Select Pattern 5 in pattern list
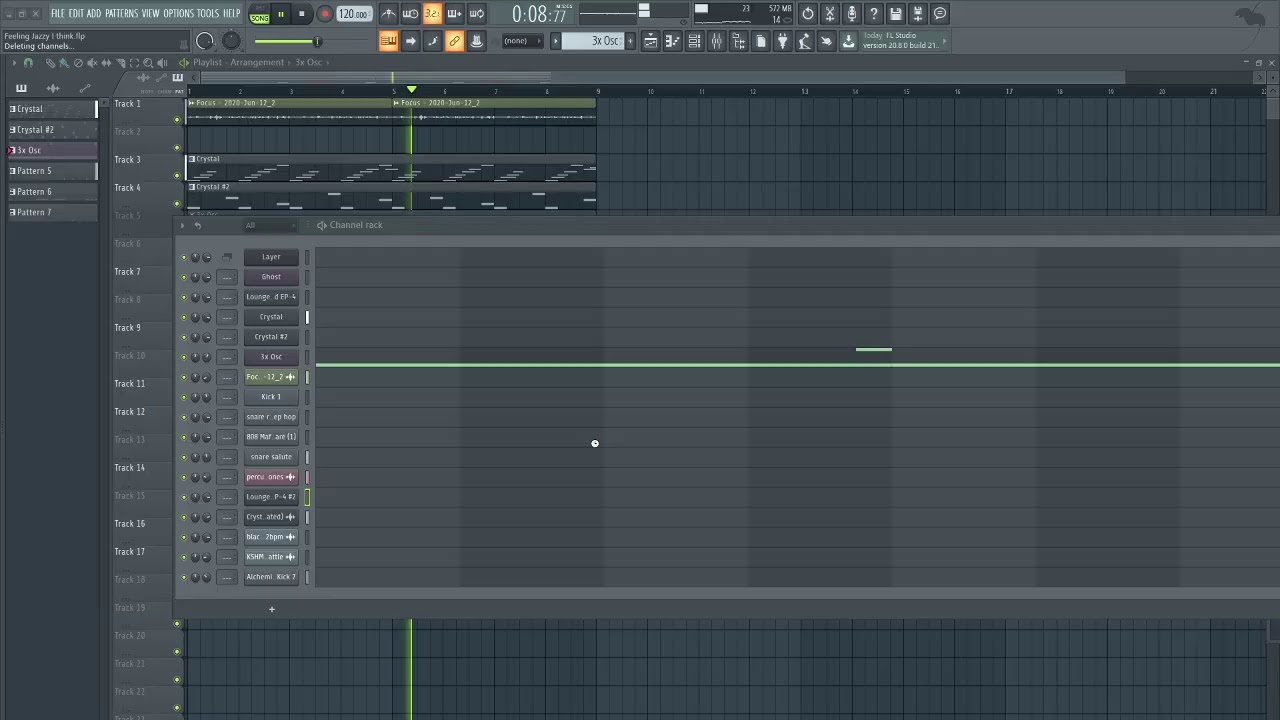 (52, 171)
